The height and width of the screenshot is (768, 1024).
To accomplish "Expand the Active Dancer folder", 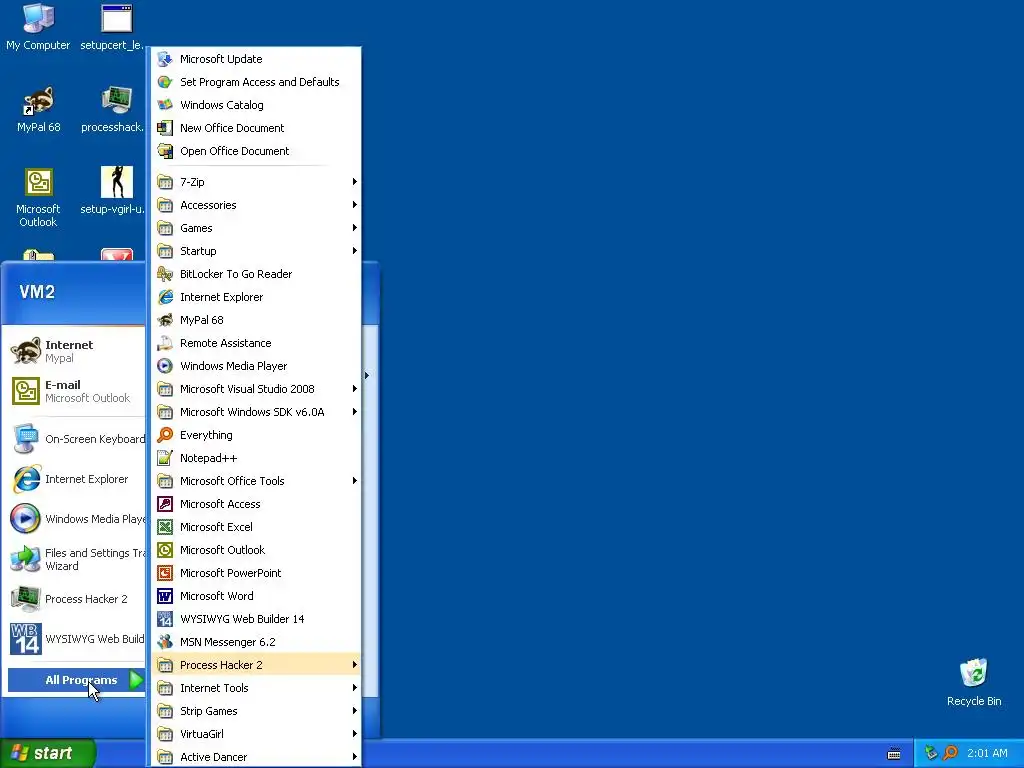I will [x=255, y=757].
